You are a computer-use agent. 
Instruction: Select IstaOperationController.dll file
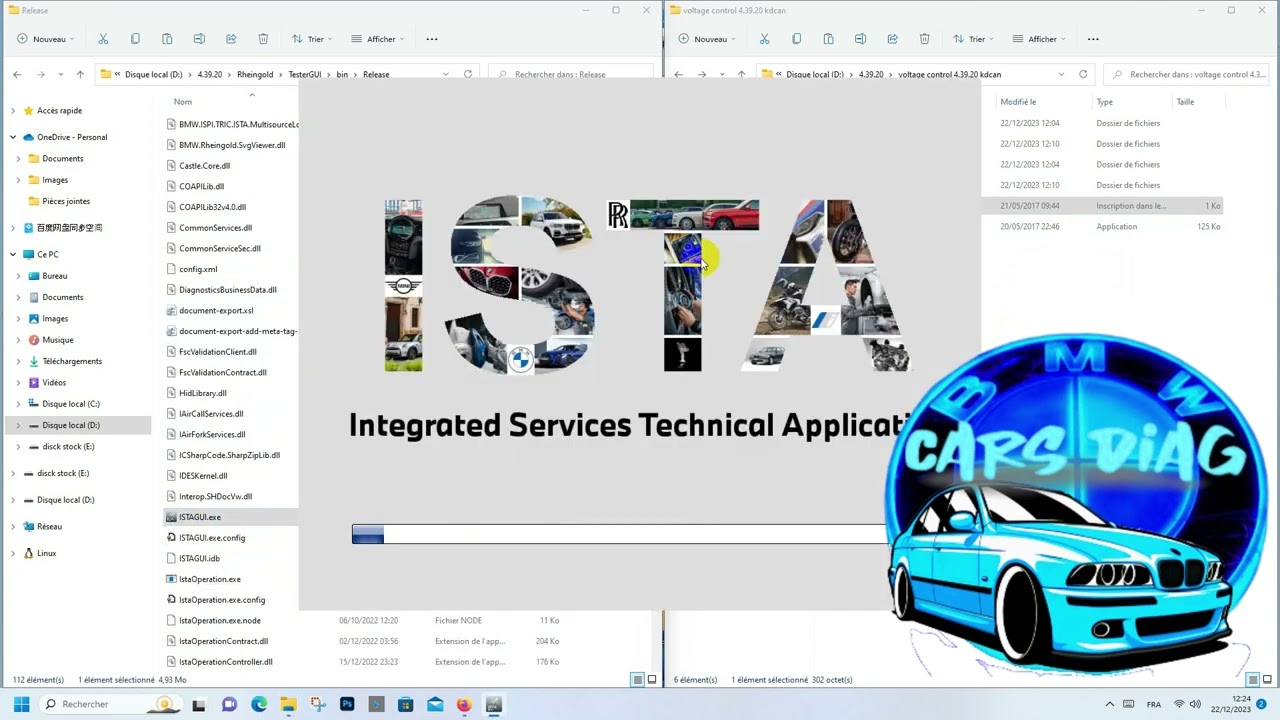[x=226, y=662]
